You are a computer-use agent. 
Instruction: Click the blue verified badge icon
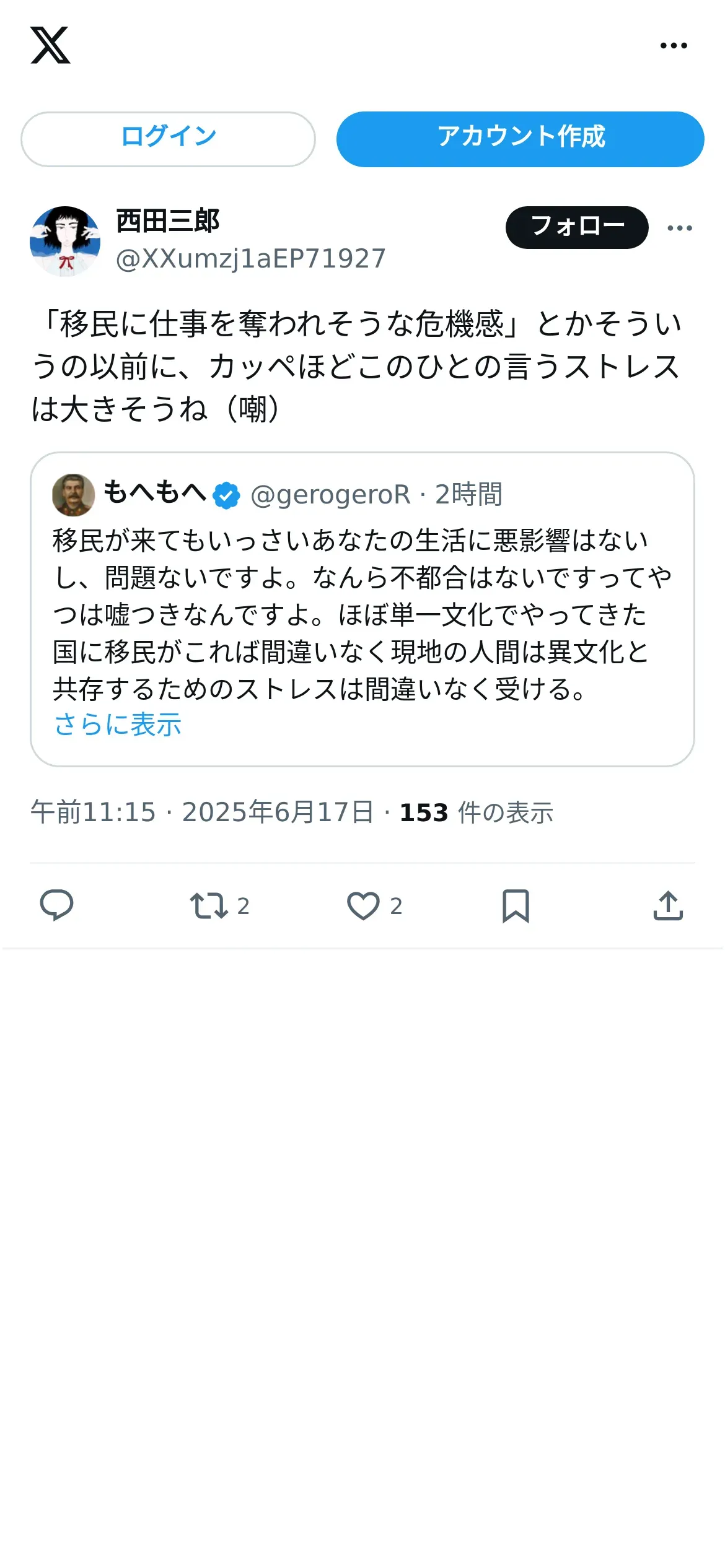227,495
